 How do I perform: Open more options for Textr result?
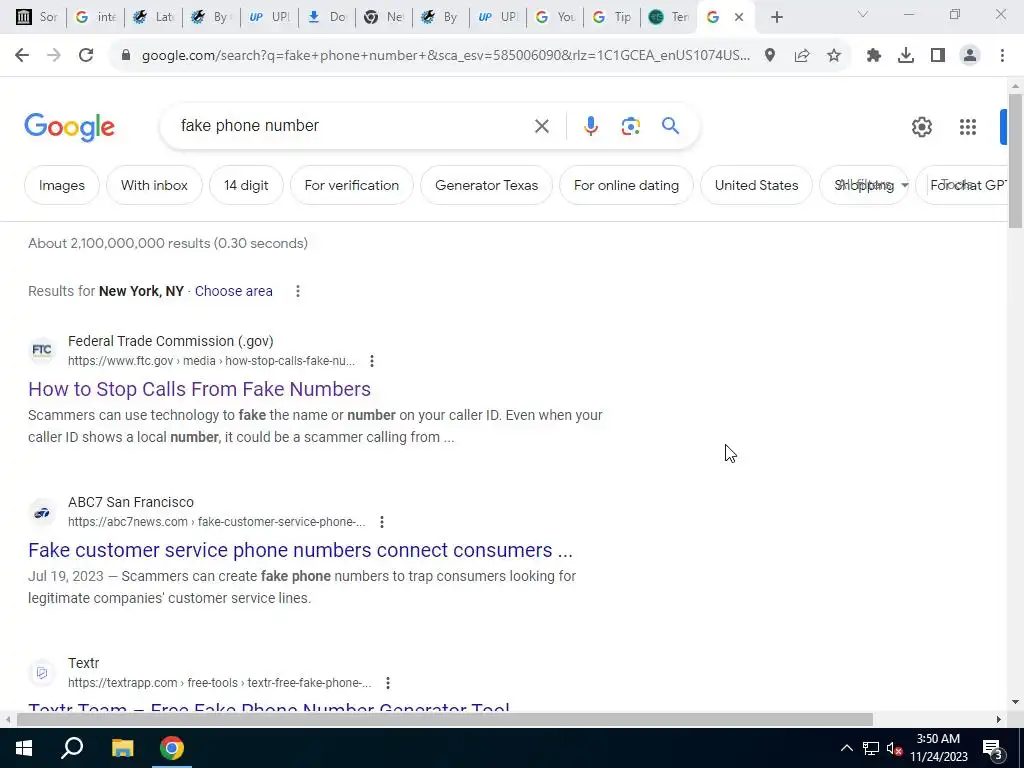388,682
